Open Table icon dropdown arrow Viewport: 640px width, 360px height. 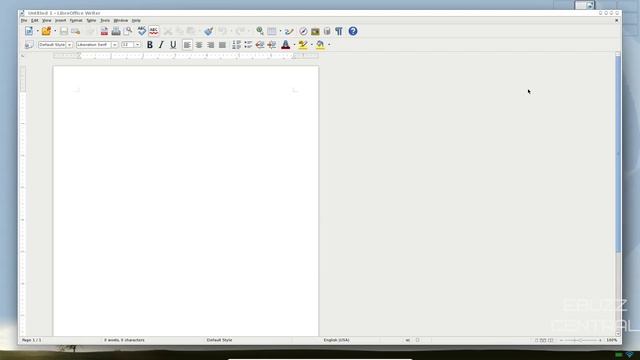tap(280, 31)
